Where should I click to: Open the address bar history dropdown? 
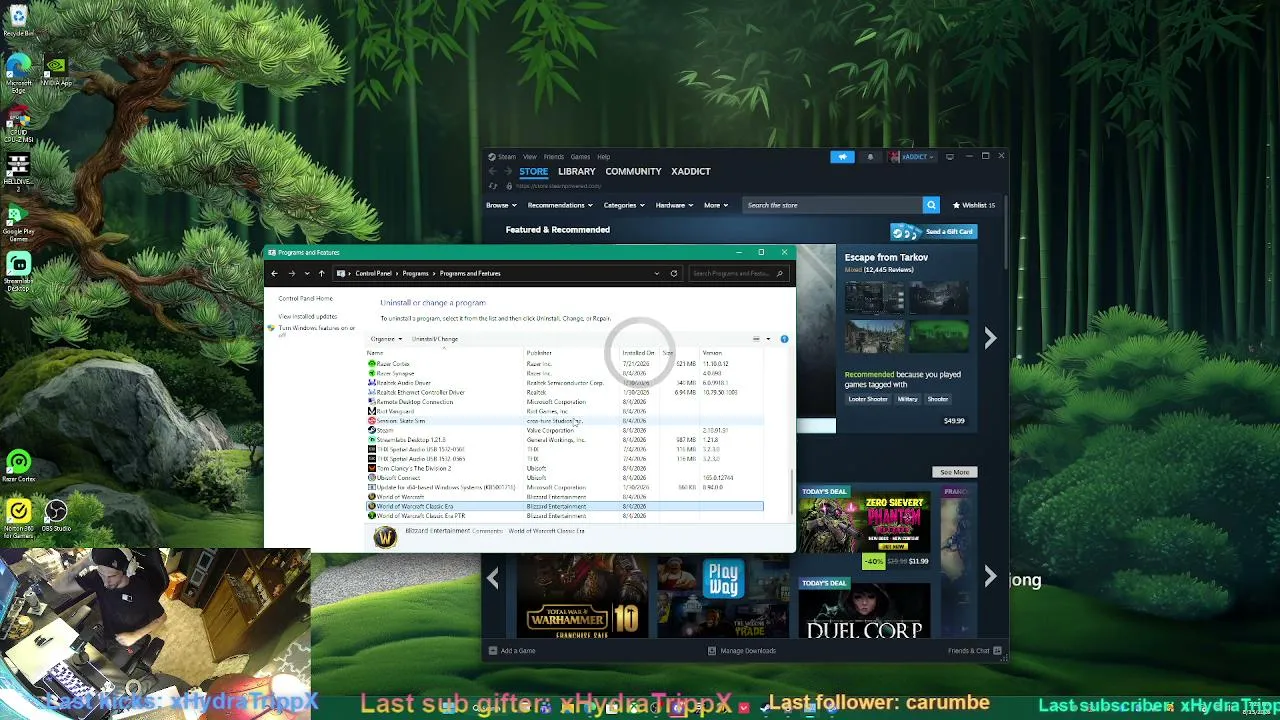(x=656, y=273)
